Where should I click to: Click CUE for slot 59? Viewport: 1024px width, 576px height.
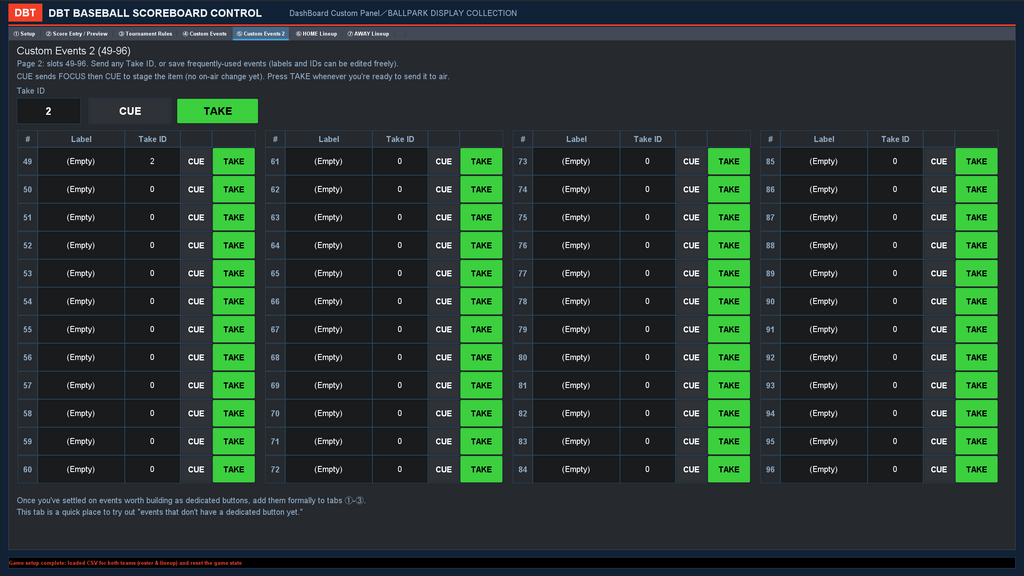point(196,441)
